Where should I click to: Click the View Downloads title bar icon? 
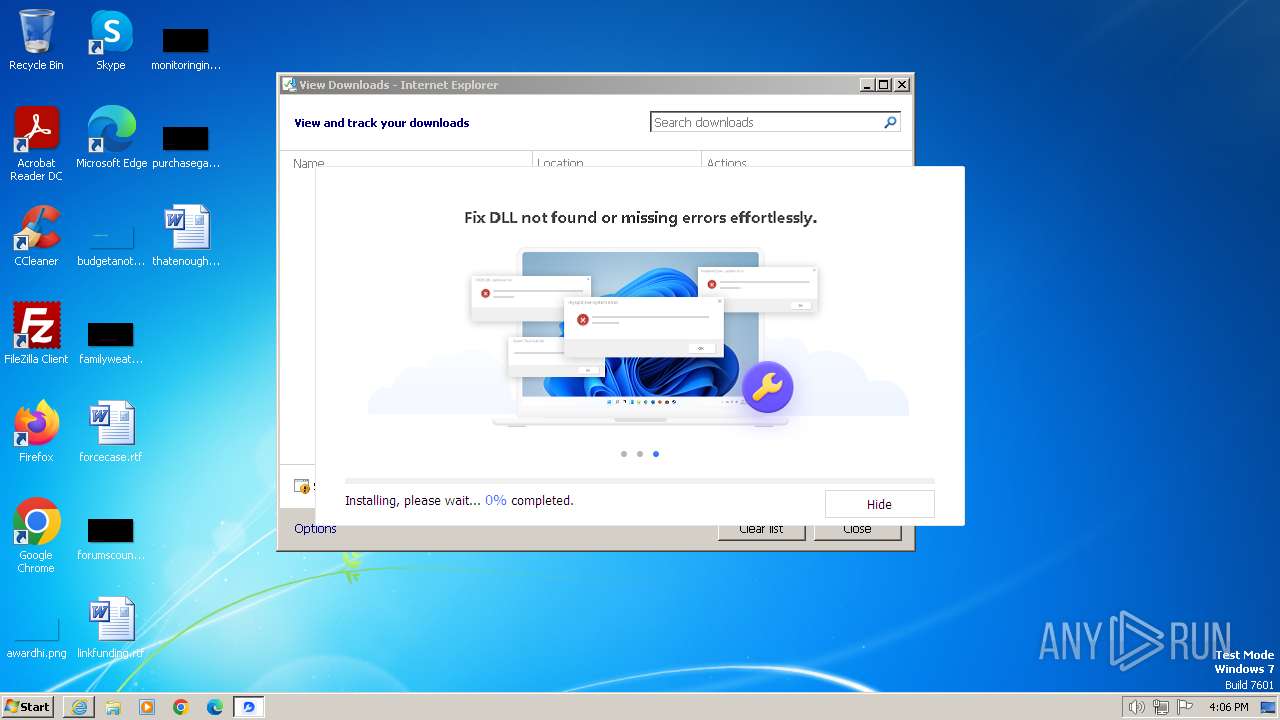[289, 85]
